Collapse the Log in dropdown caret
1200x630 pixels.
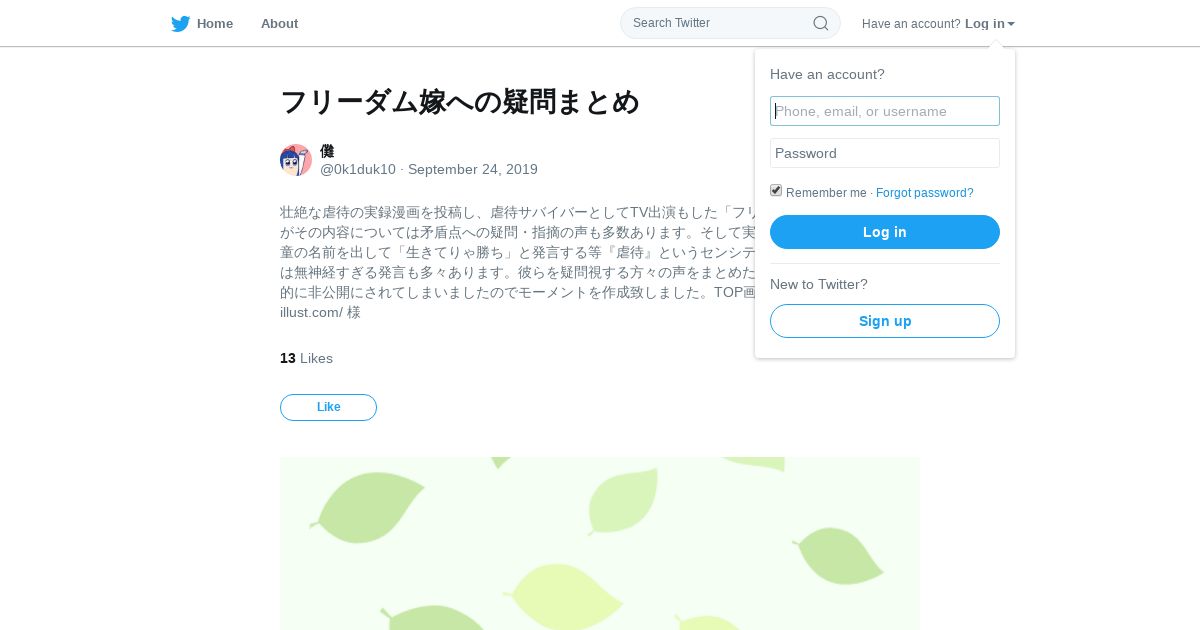tap(1011, 24)
